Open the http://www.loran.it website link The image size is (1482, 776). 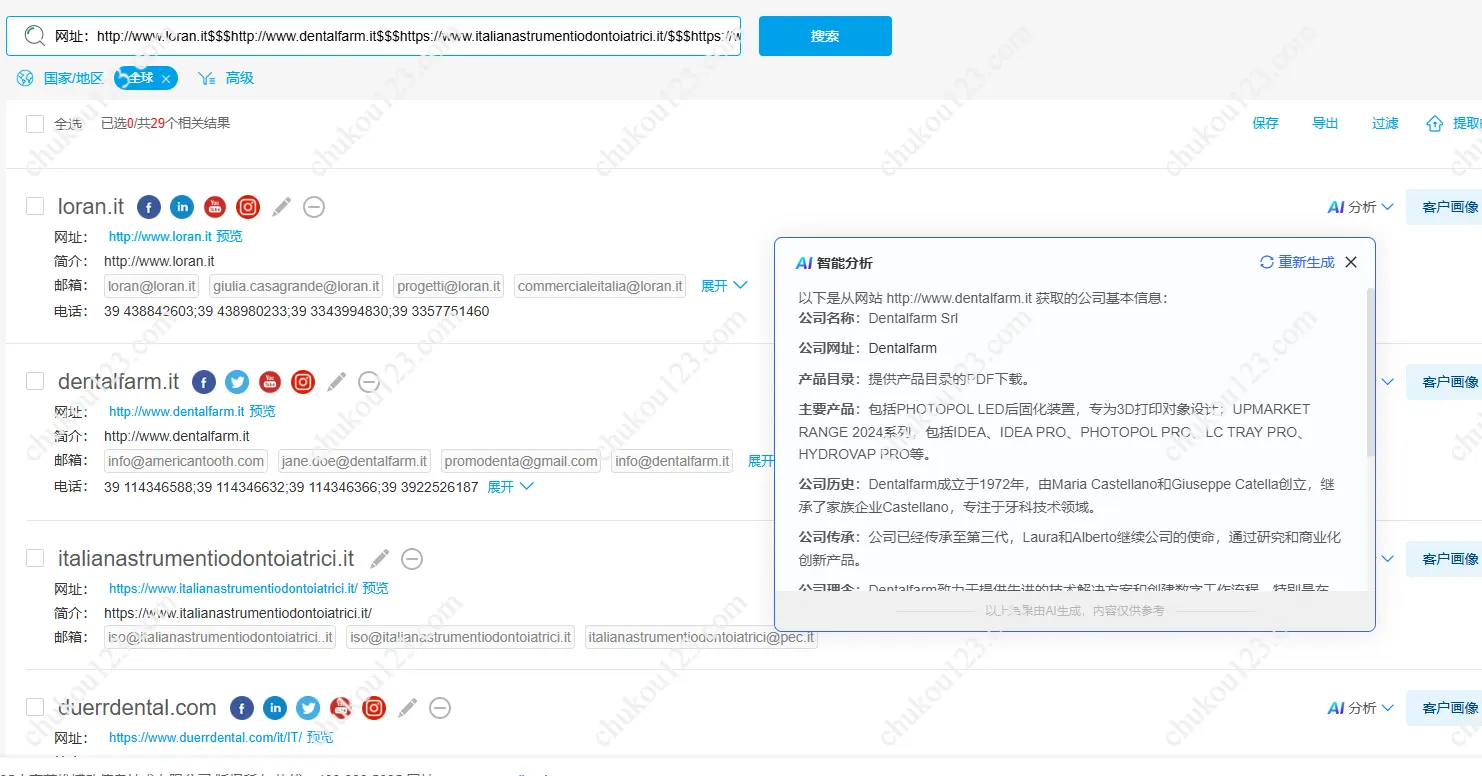point(160,237)
